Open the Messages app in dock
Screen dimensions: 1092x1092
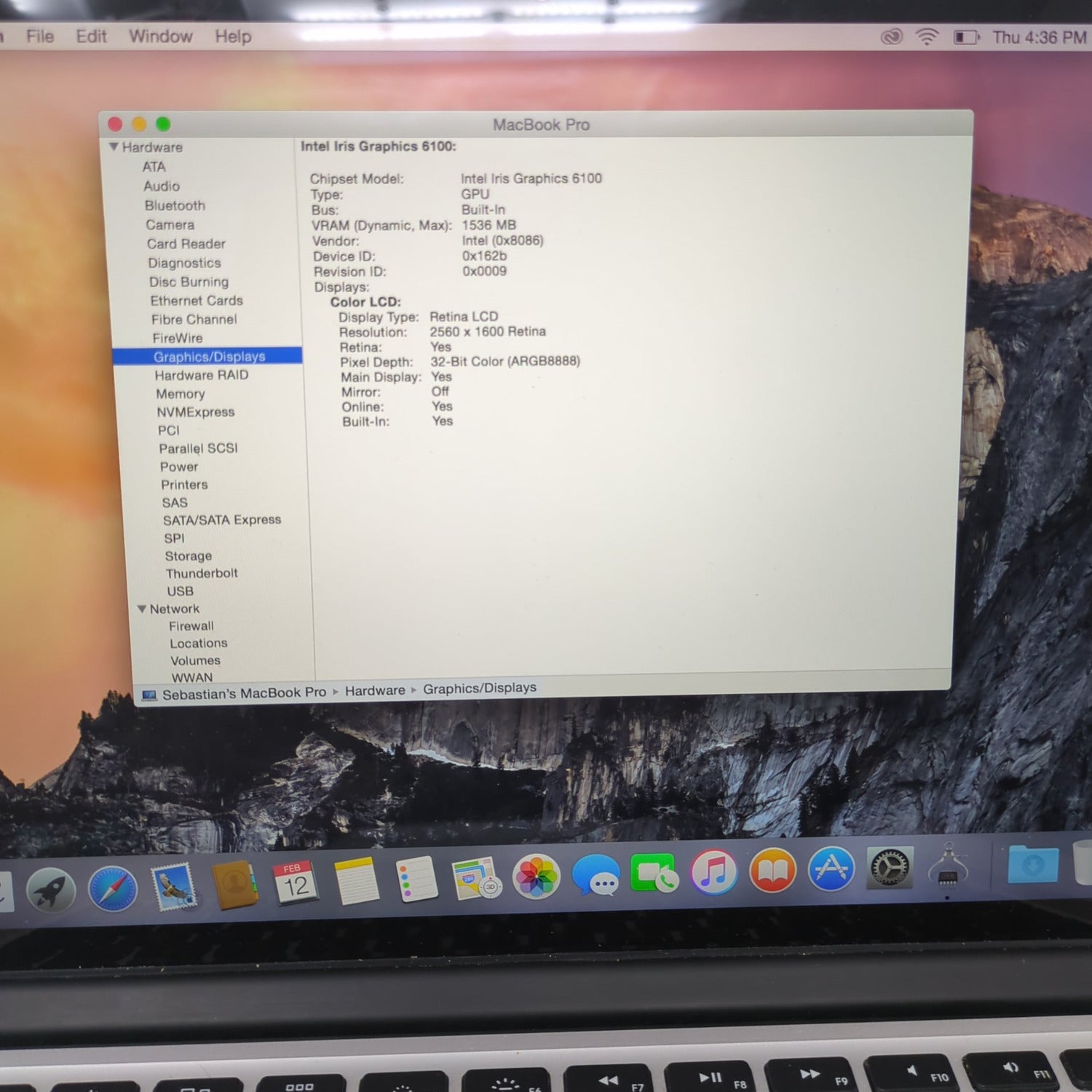596,875
